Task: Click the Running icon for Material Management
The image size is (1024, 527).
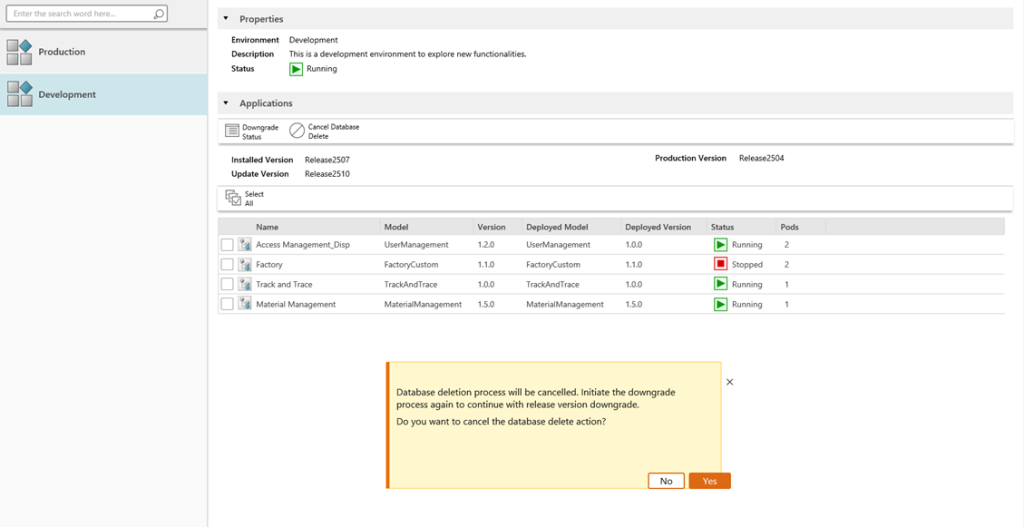Action: [720, 304]
